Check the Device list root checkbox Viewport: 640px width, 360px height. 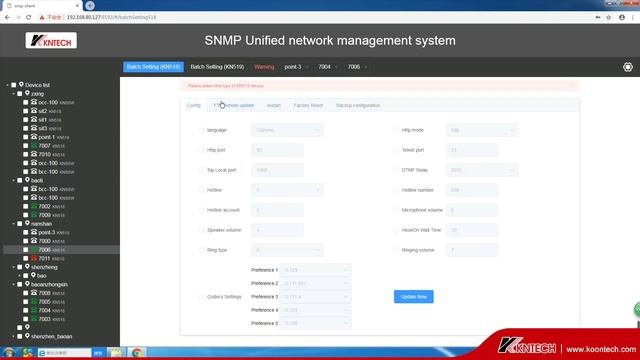13,85
